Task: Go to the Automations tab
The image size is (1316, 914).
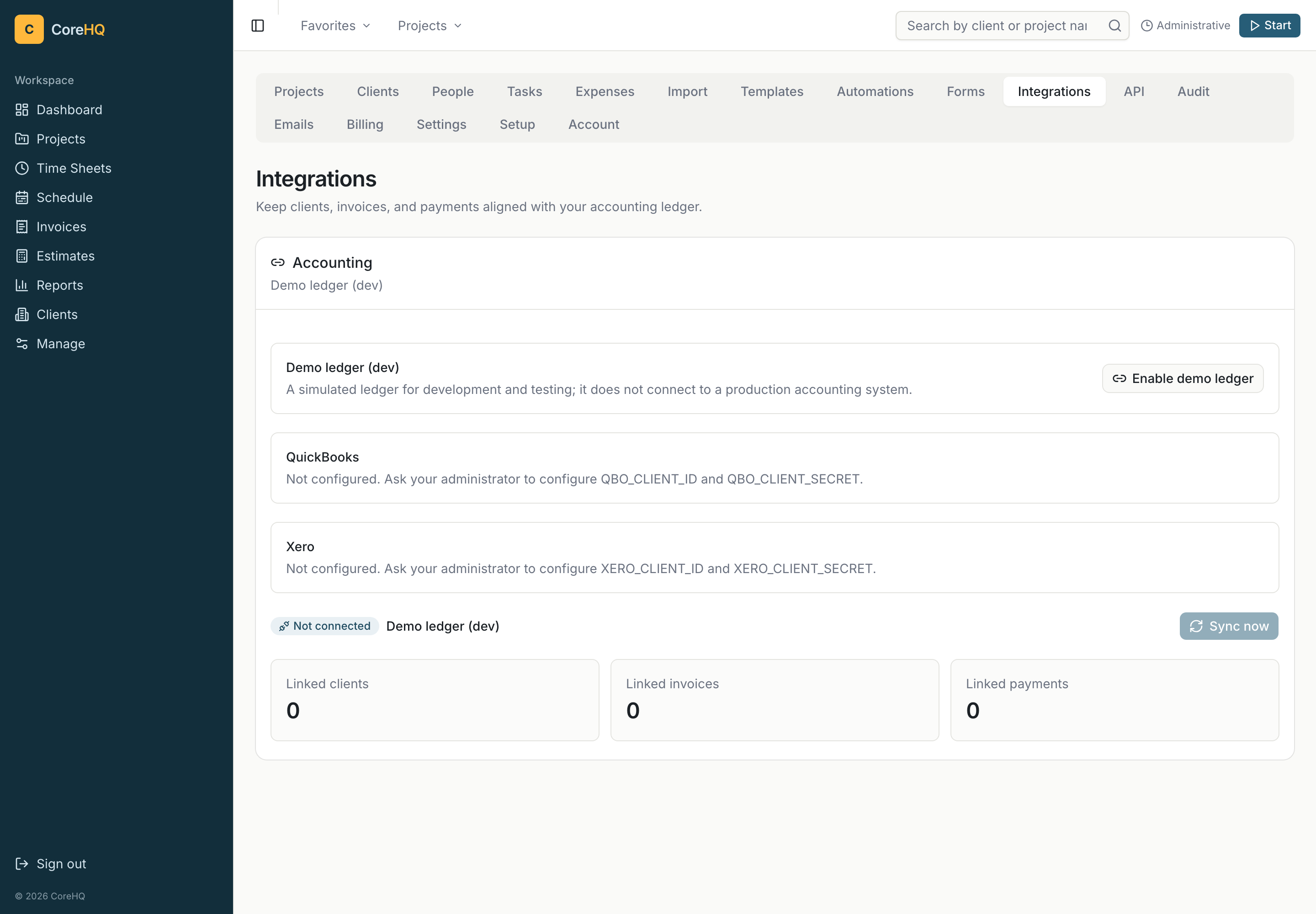Action: pyautogui.click(x=875, y=92)
